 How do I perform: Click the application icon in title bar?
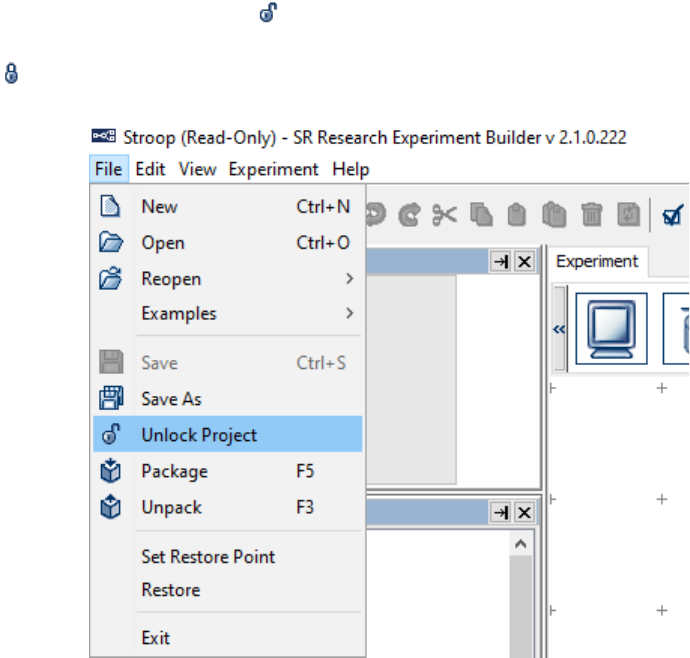[x=103, y=136]
